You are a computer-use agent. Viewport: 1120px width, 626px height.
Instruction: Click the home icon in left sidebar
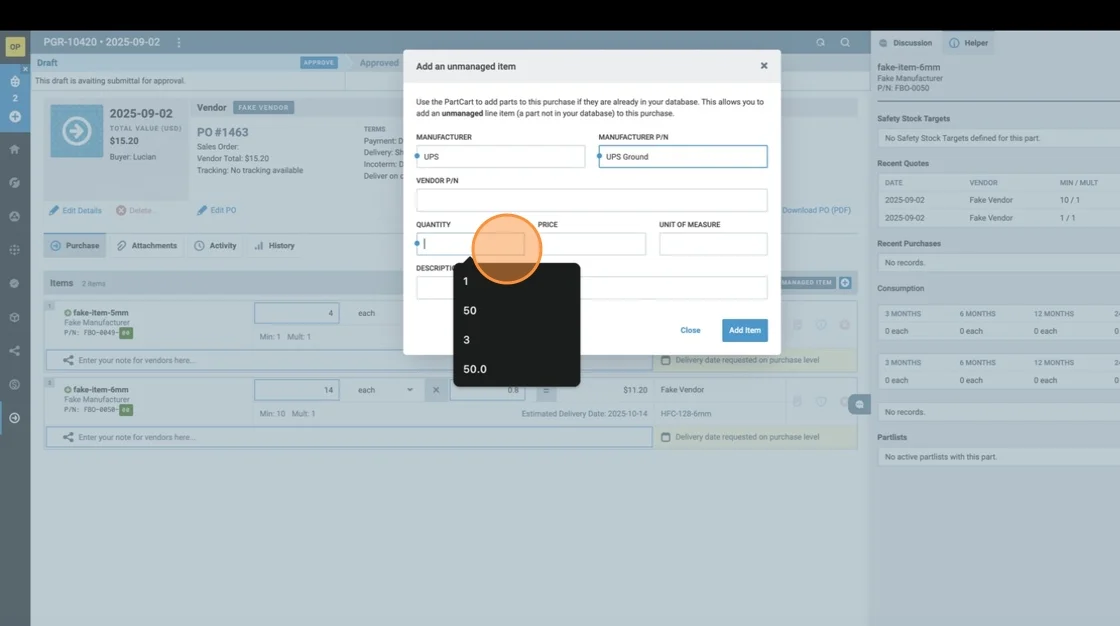coord(14,149)
